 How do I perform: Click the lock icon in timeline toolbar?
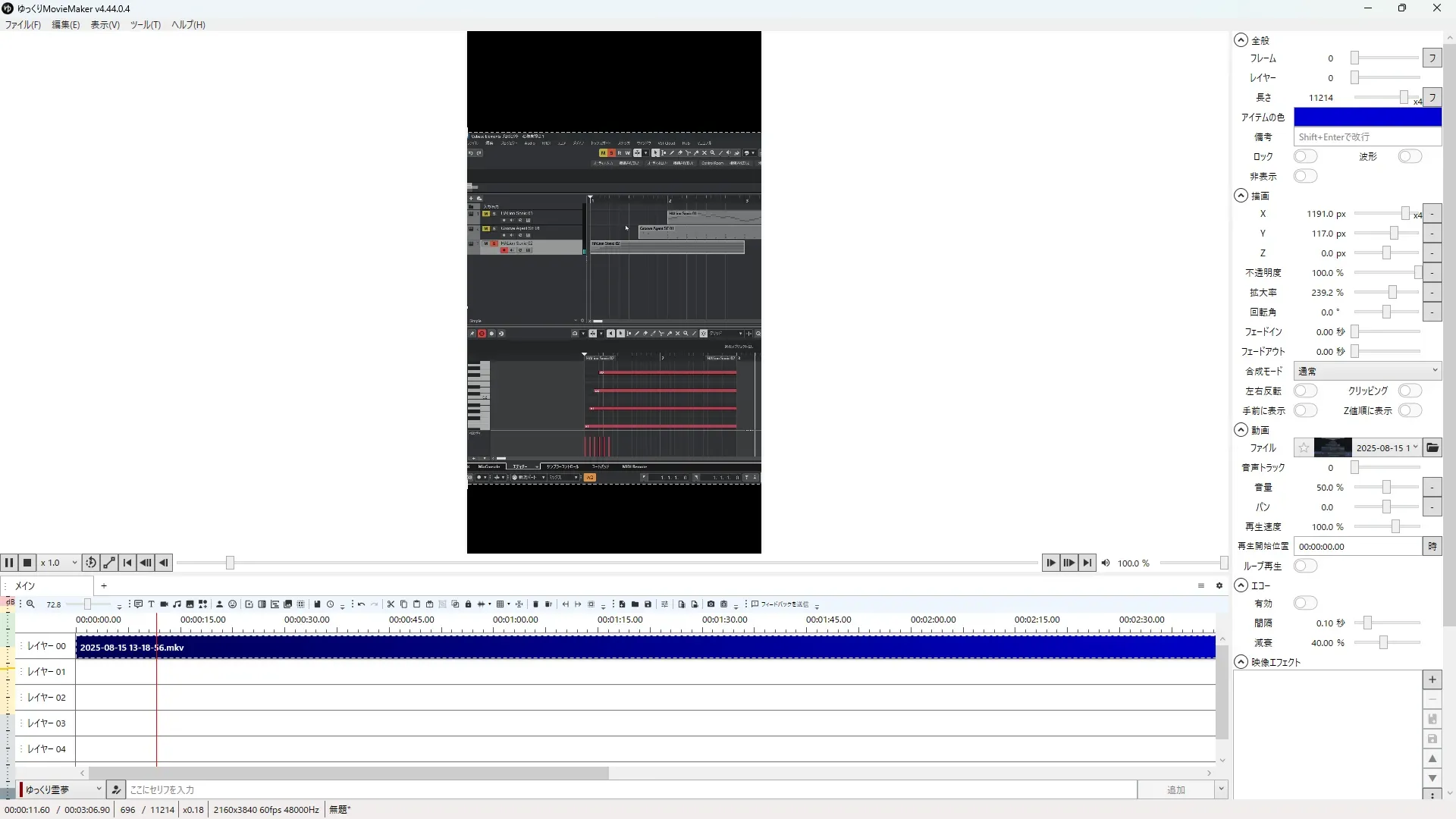[x=468, y=604]
